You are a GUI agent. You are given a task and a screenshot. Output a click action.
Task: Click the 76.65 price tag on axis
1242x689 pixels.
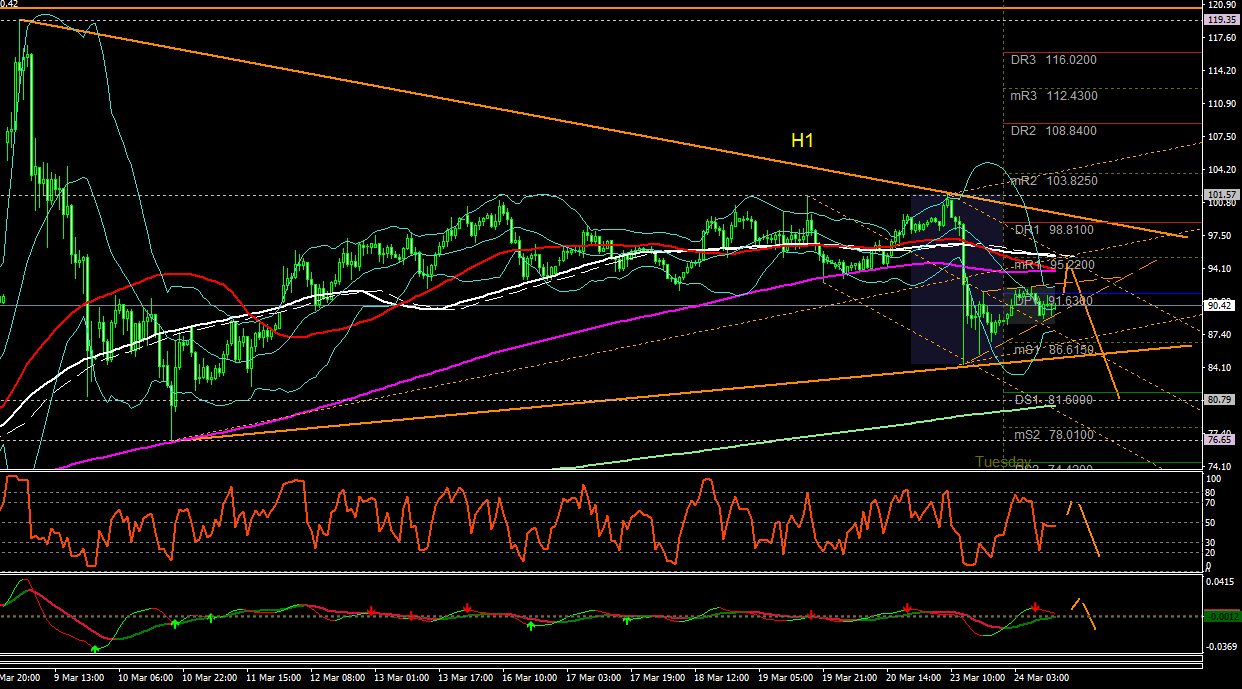[x=1222, y=440]
